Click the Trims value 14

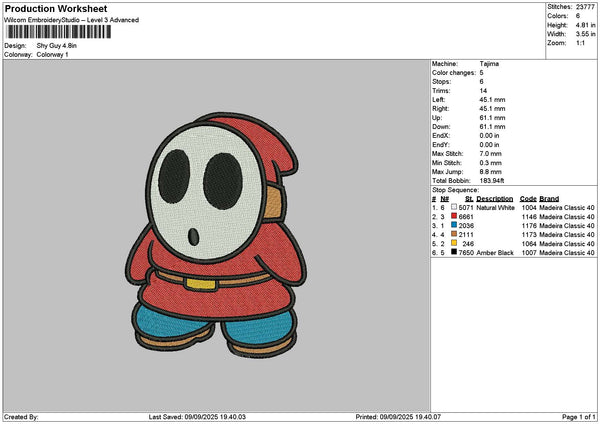pyautogui.click(x=483, y=91)
